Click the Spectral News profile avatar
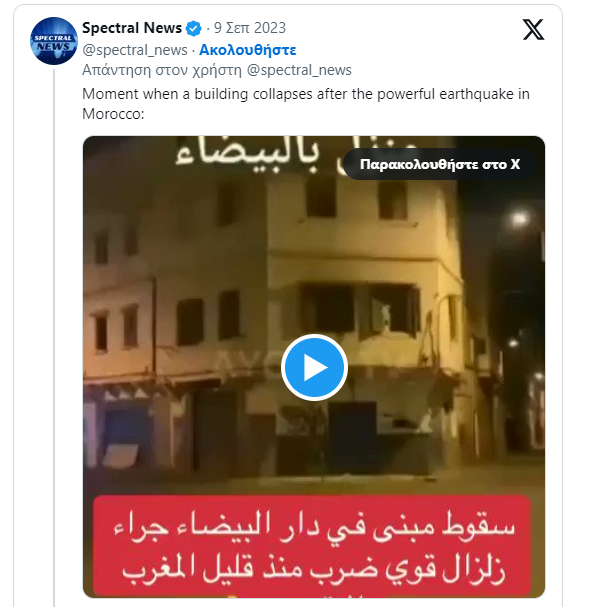604x607 pixels. tap(54, 41)
